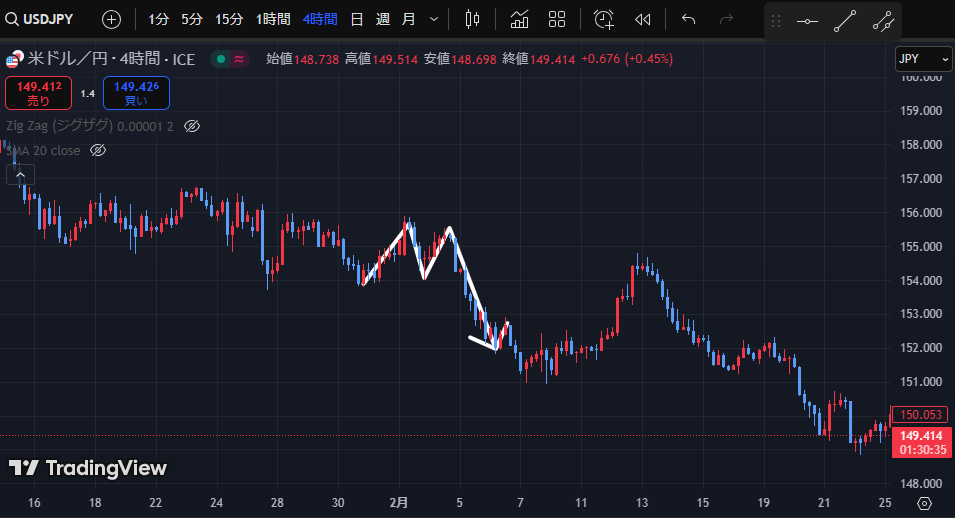Open the JPY currency dropdown

923,59
